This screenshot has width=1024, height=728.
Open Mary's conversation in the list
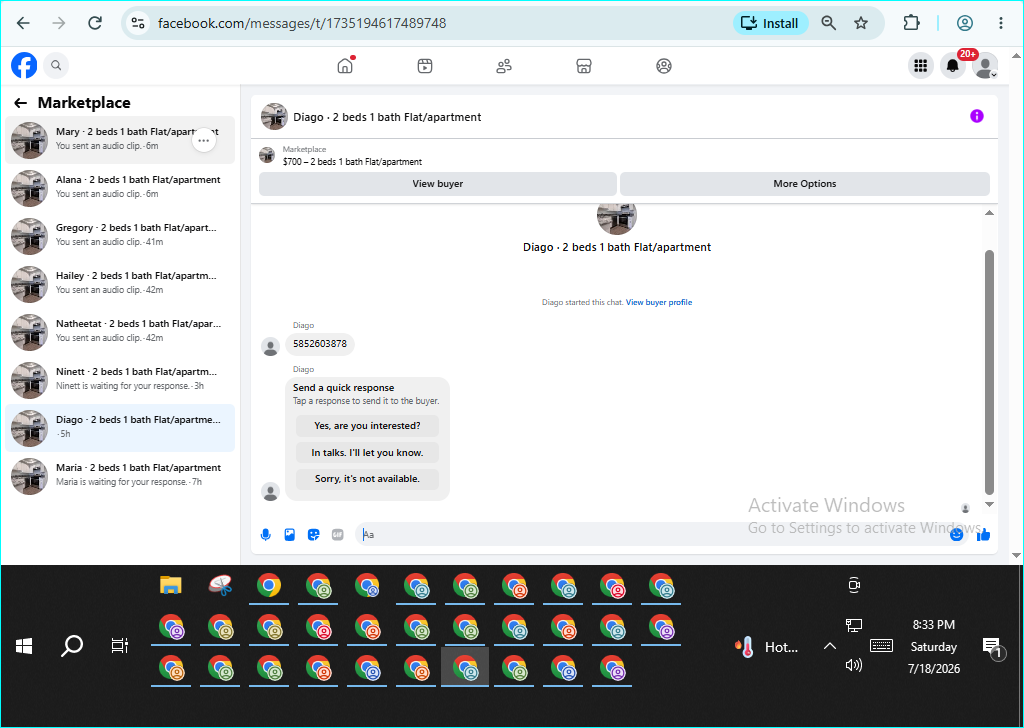point(120,140)
